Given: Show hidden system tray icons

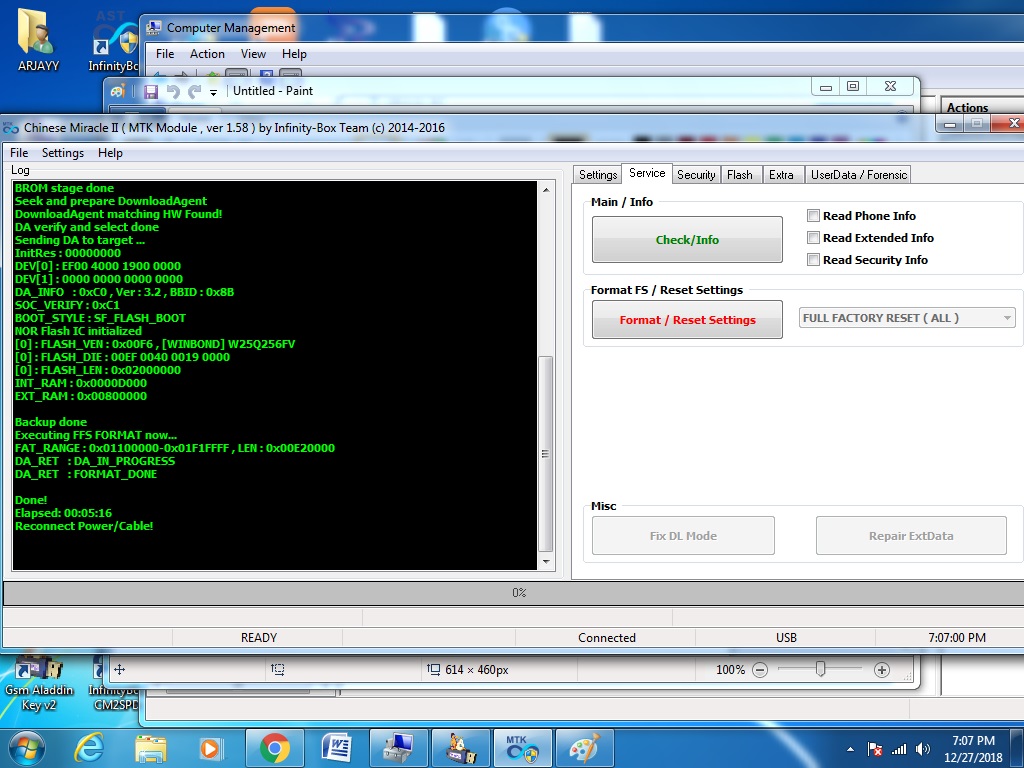Looking at the screenshot, I should [x=850, y=749].
